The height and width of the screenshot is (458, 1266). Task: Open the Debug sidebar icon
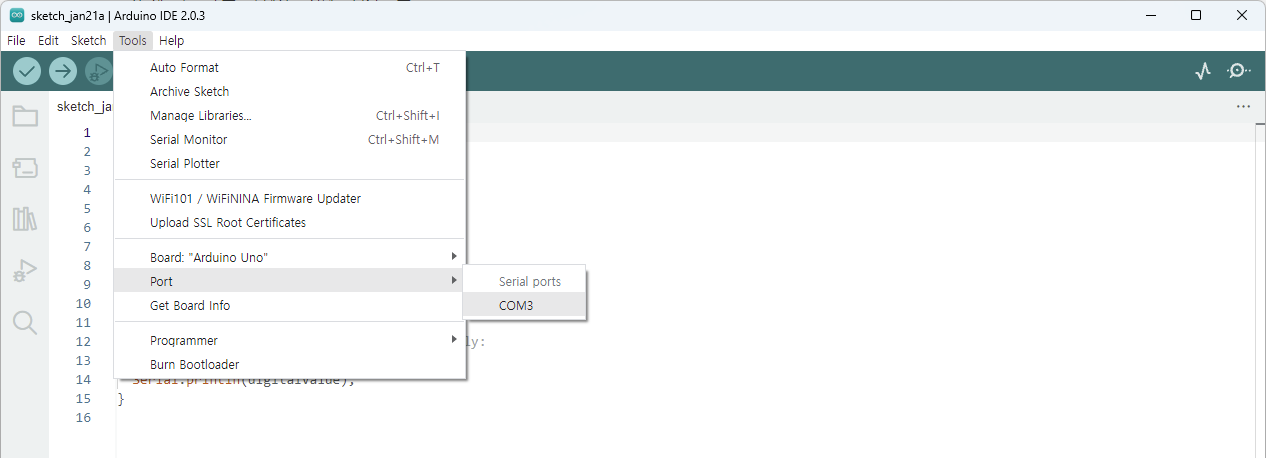(x=25, y=270)
